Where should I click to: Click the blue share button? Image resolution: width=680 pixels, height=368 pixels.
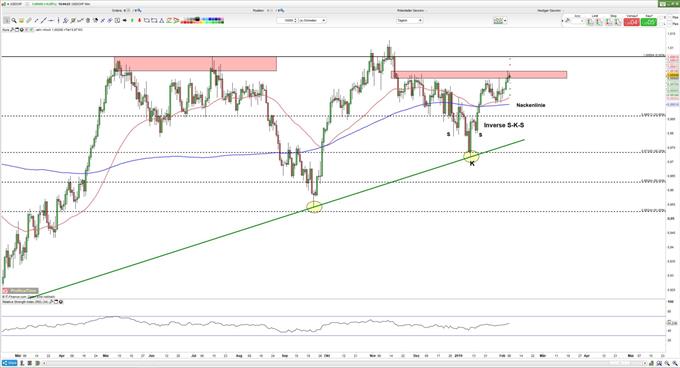pos(9,363)
